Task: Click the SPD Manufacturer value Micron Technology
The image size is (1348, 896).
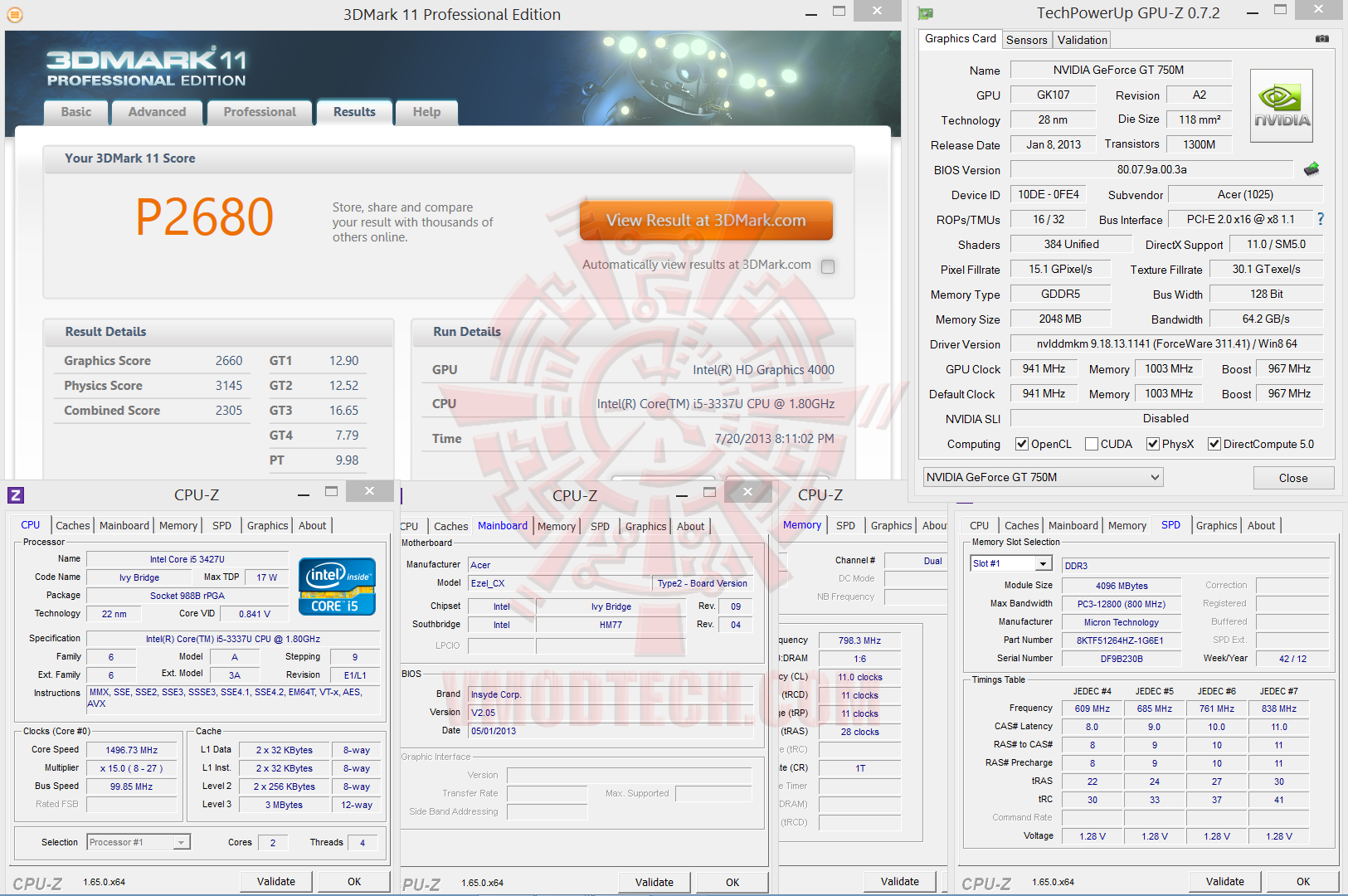Action: [1122, 622]
